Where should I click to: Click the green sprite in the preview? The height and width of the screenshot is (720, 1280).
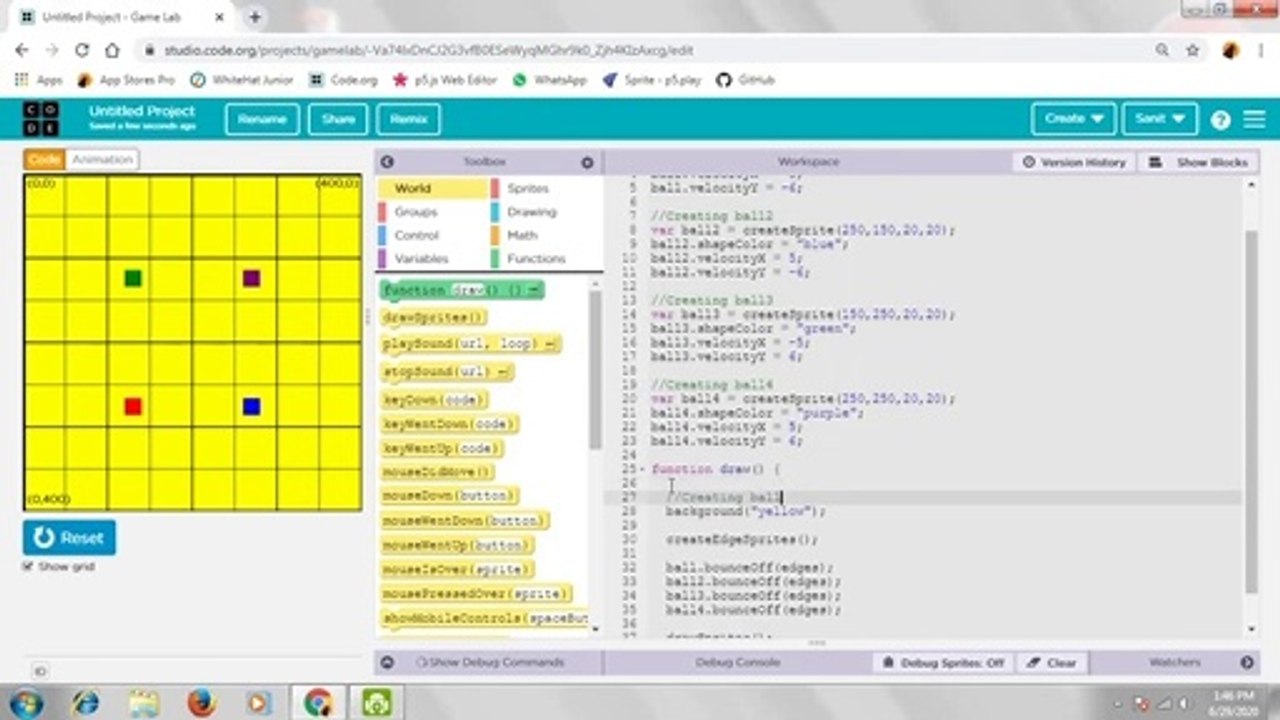[133, 278]
